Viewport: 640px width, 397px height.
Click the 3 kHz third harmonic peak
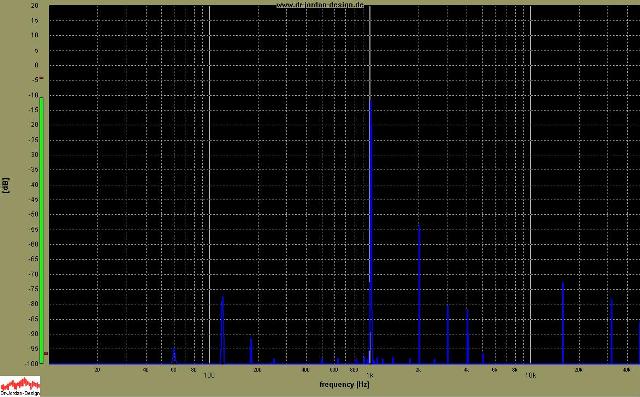pos(448,334)
